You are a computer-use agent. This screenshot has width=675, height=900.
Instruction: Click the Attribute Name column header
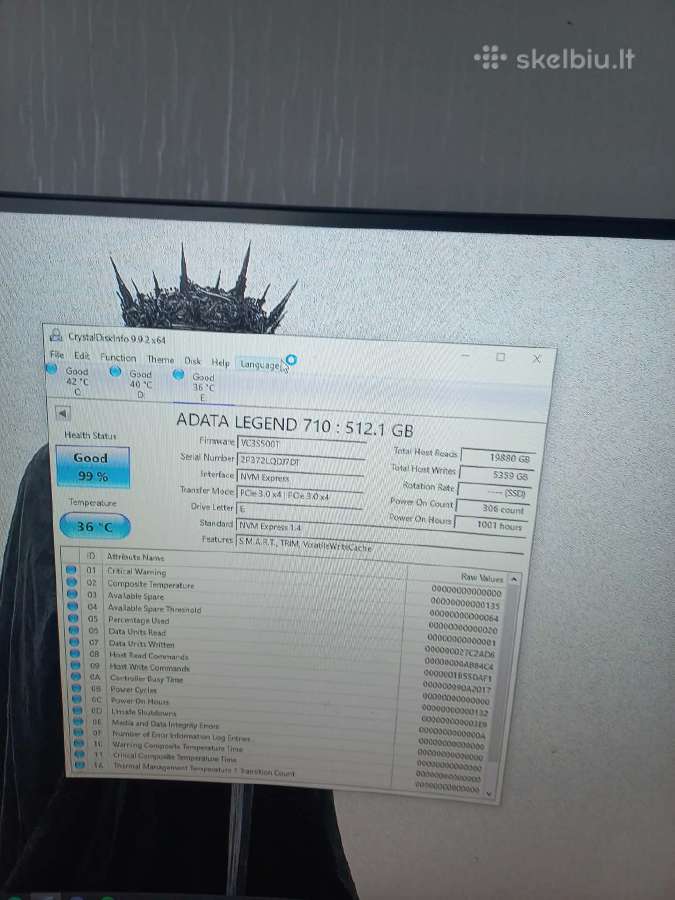coord(135,557)
